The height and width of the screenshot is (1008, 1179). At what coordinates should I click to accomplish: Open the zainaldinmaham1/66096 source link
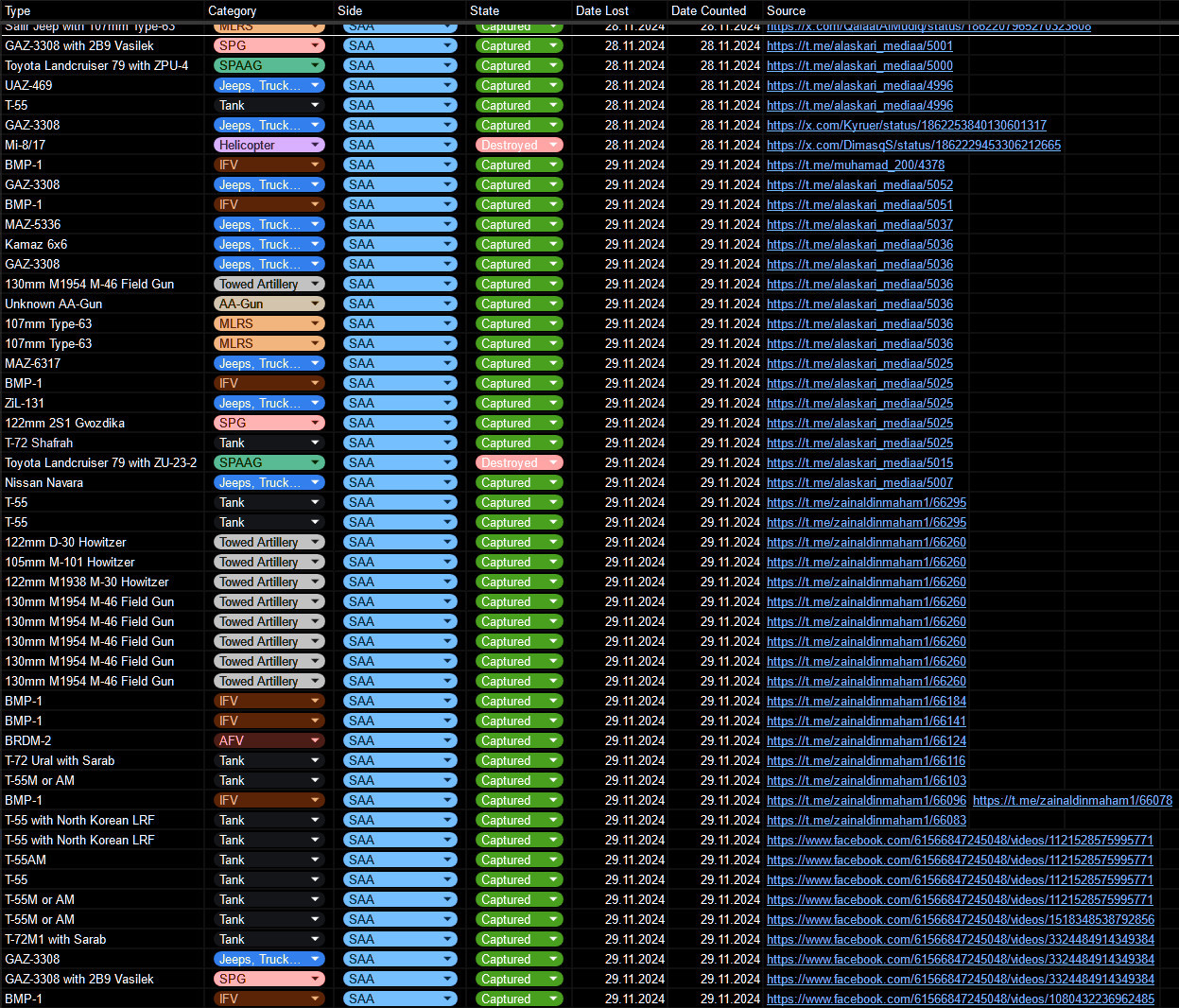(866, 800)
